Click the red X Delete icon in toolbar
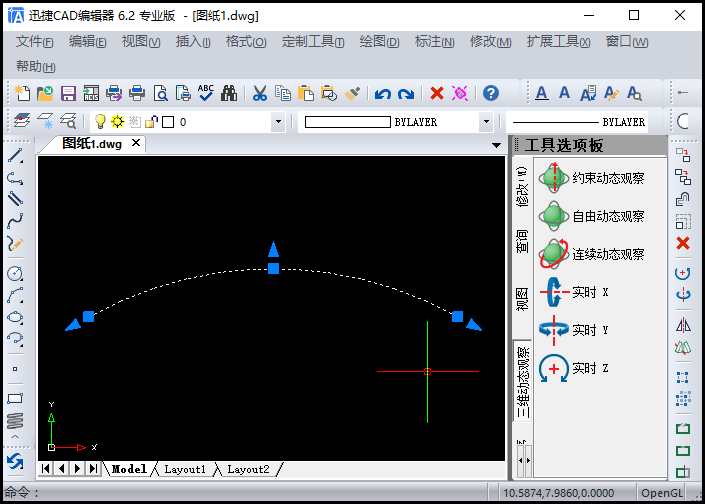This screenshot has height=504, width=705. click(x=437, y=94)
